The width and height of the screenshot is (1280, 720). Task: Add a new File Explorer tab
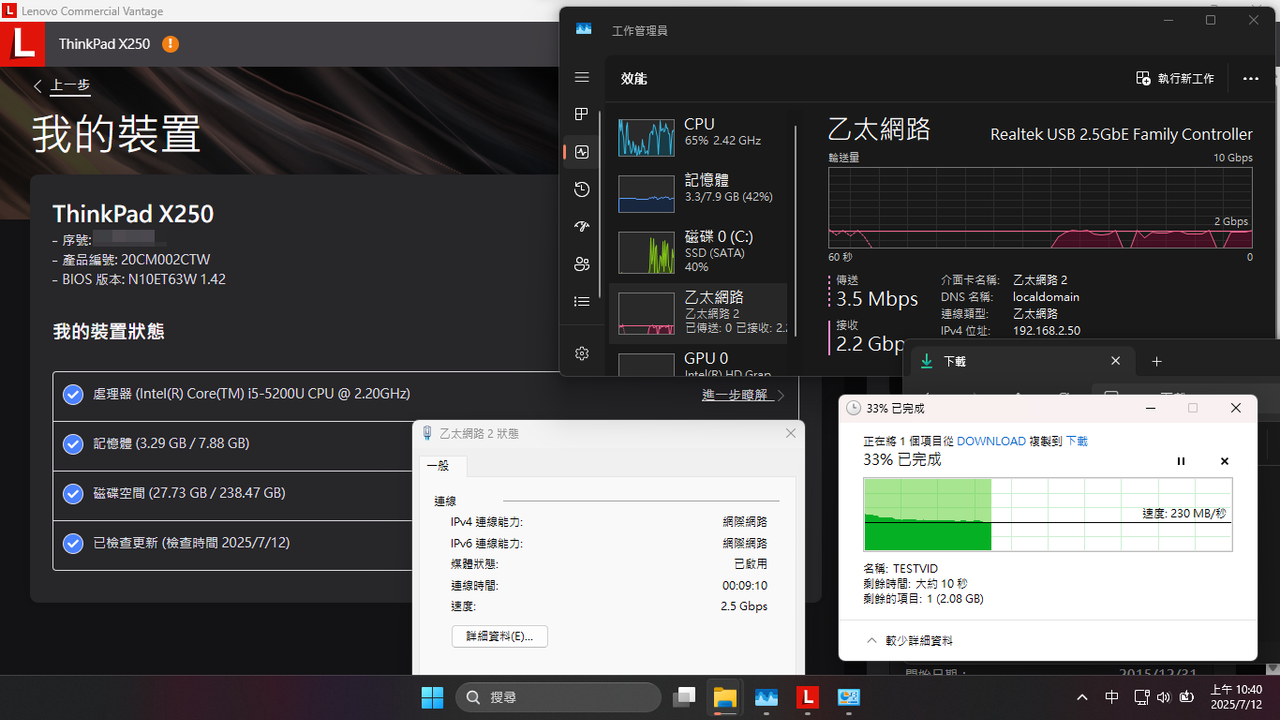click(x=1157, y=361)
